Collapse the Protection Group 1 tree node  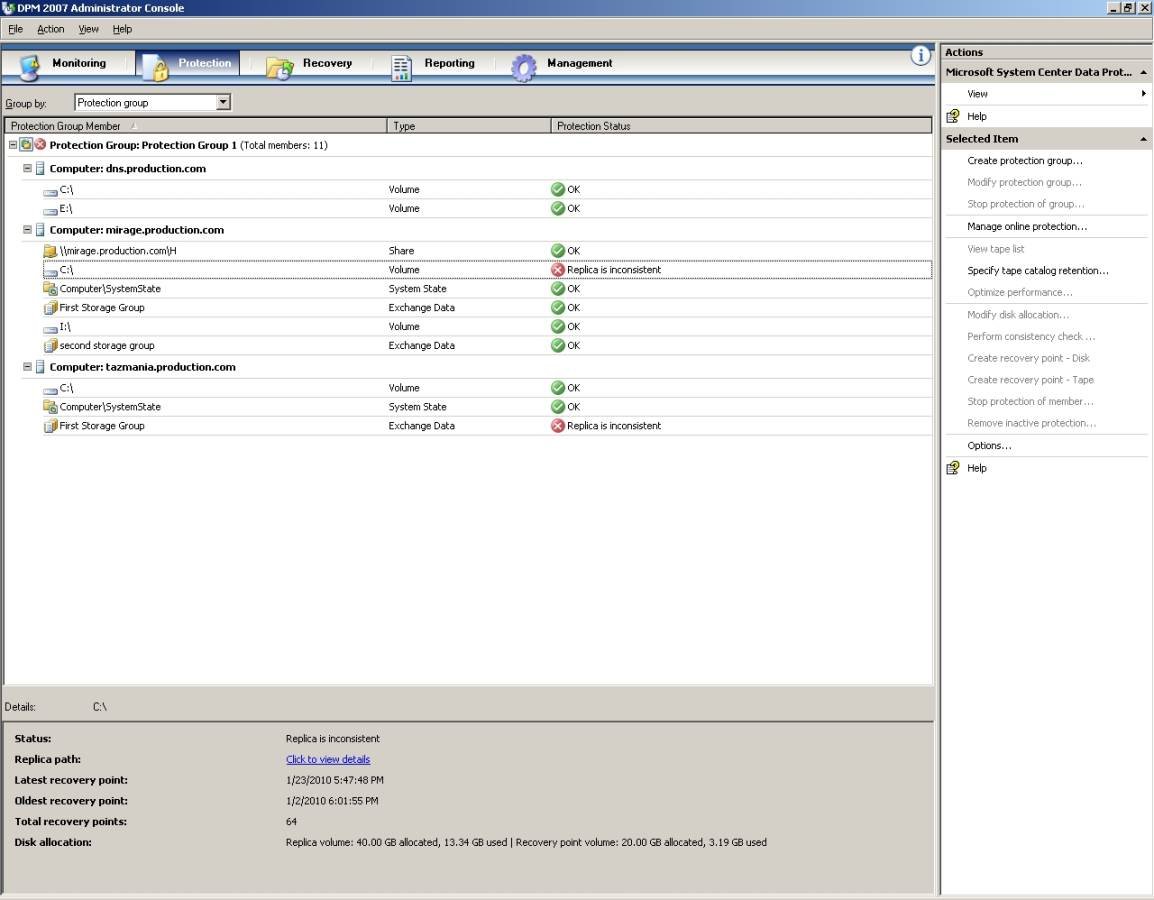(13, 145)
